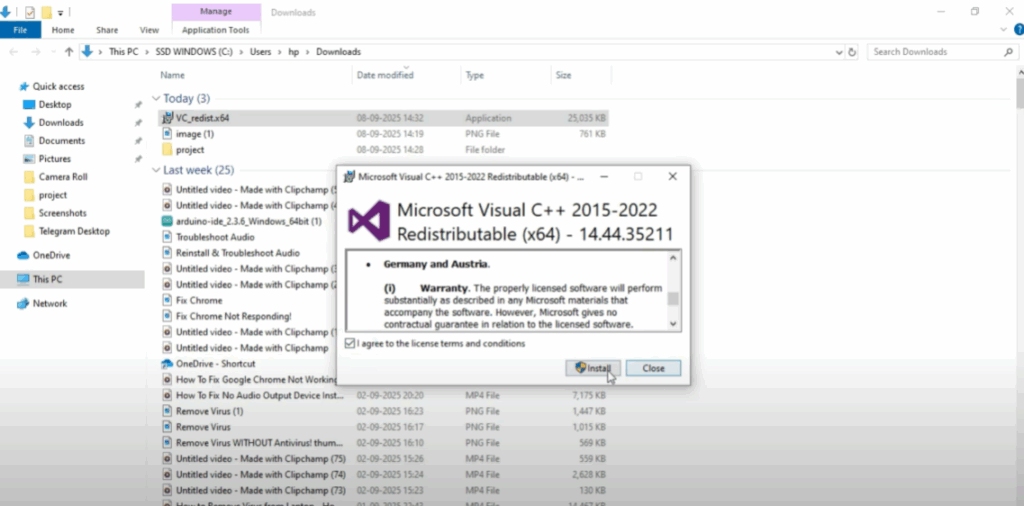The height and width of the screenshot is (506, 1024).
Task: Click the Close button in the installer
Action: 653,368
